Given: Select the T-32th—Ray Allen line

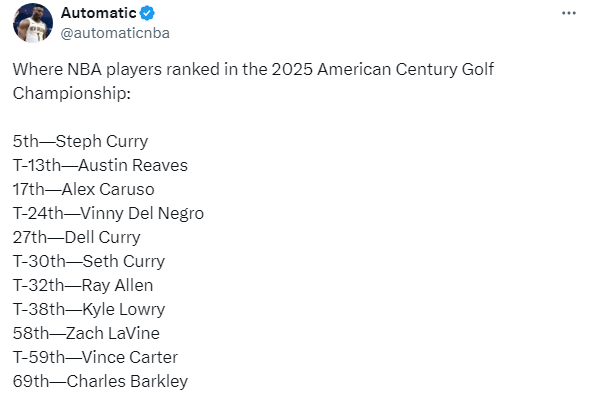Looking at the screenshot, I should point(83,285).
